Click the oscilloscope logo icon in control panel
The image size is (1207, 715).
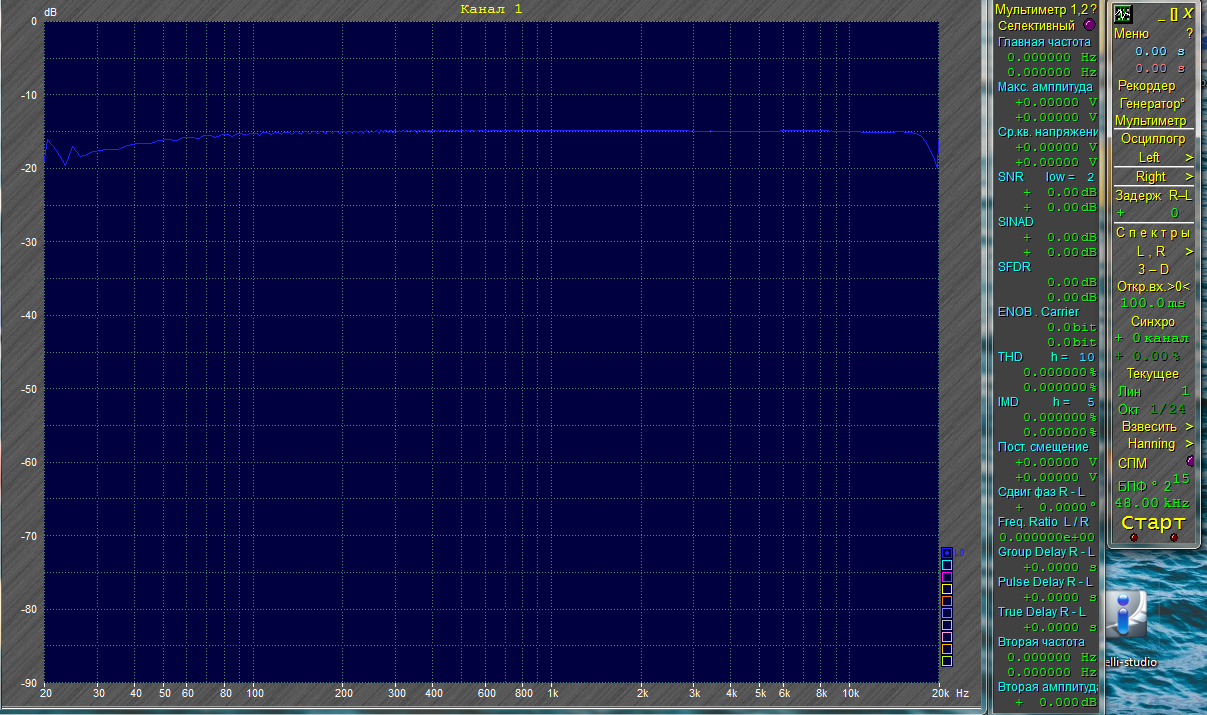click(x=1125, y=14)
